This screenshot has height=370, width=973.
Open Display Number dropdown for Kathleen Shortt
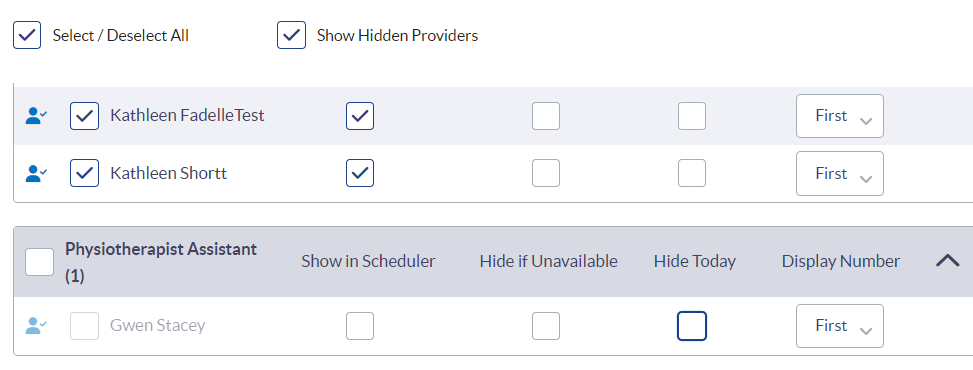pyautogui.click(x=840, y=173)
